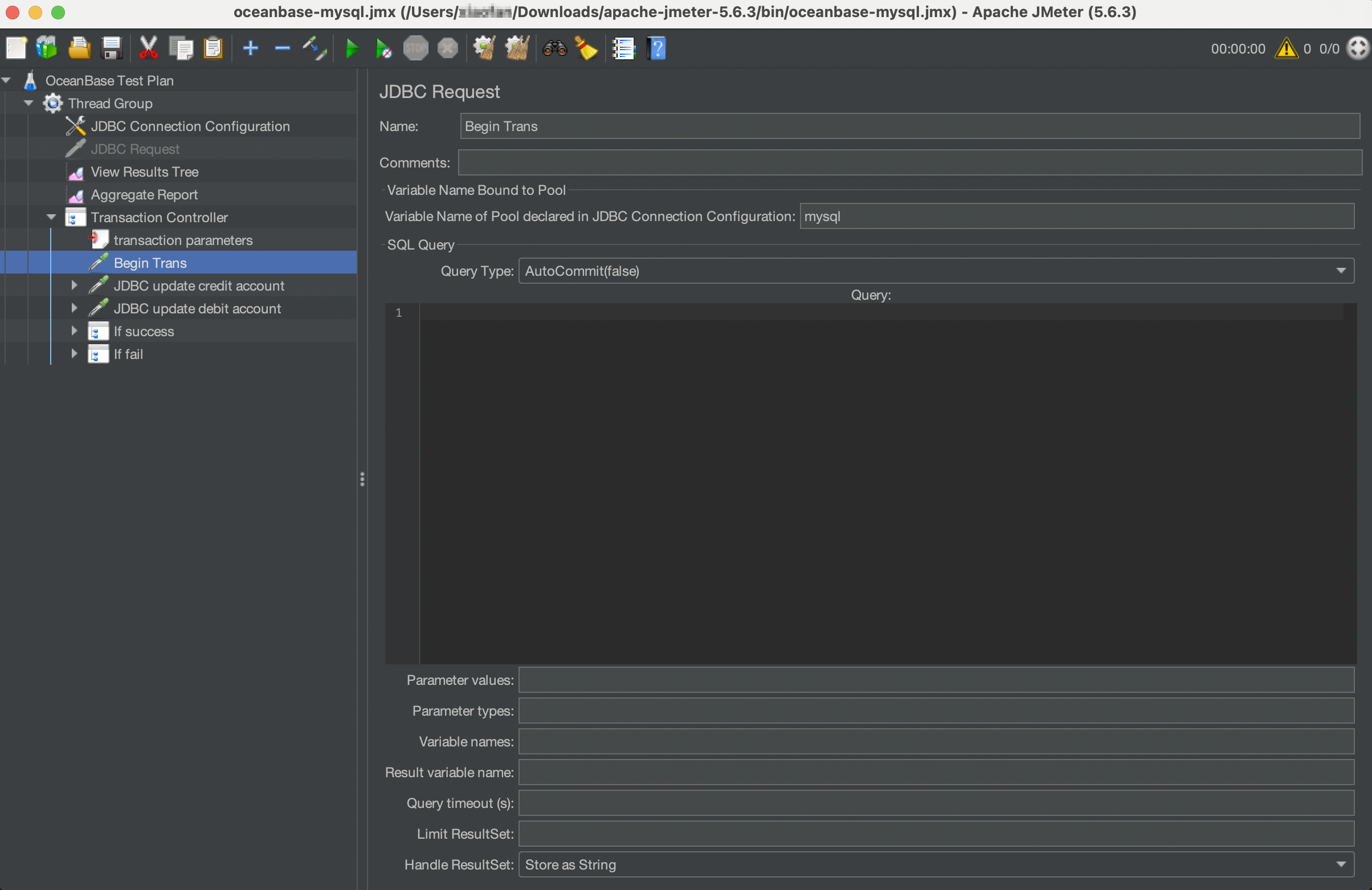Click the Clear All double-broom icon
Viewport: 1372px width, 890px height.
[x=517, y=48]
